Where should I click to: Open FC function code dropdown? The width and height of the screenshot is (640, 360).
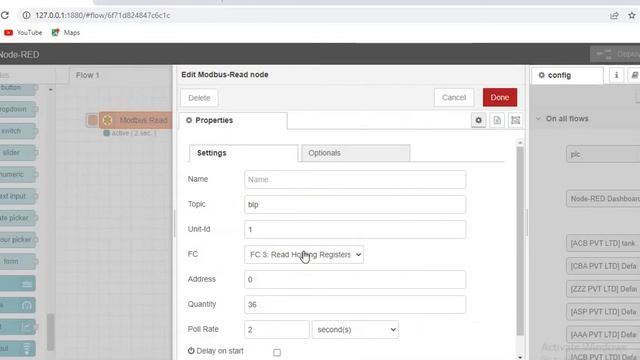pos(304,255)
